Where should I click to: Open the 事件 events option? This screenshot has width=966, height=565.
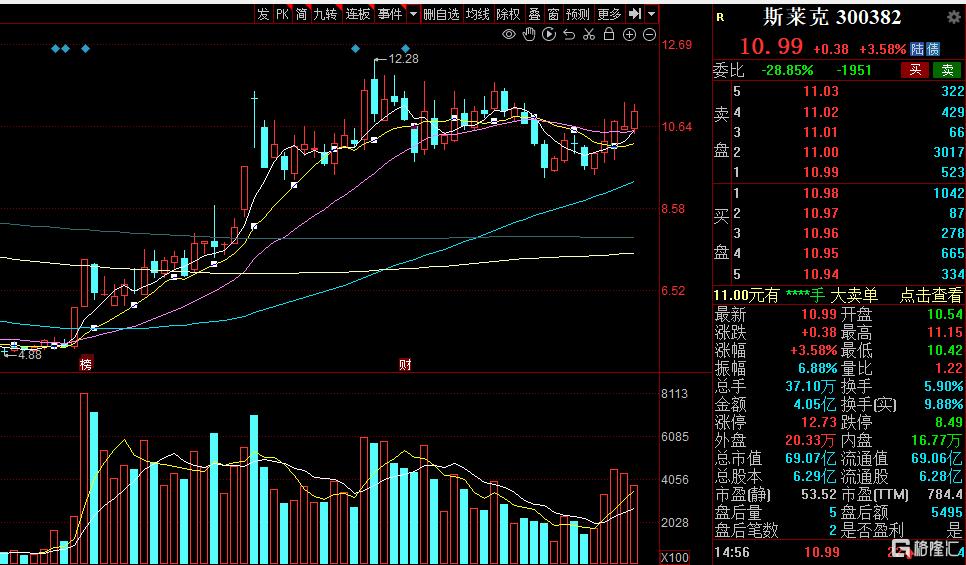[x=389, y=14]
